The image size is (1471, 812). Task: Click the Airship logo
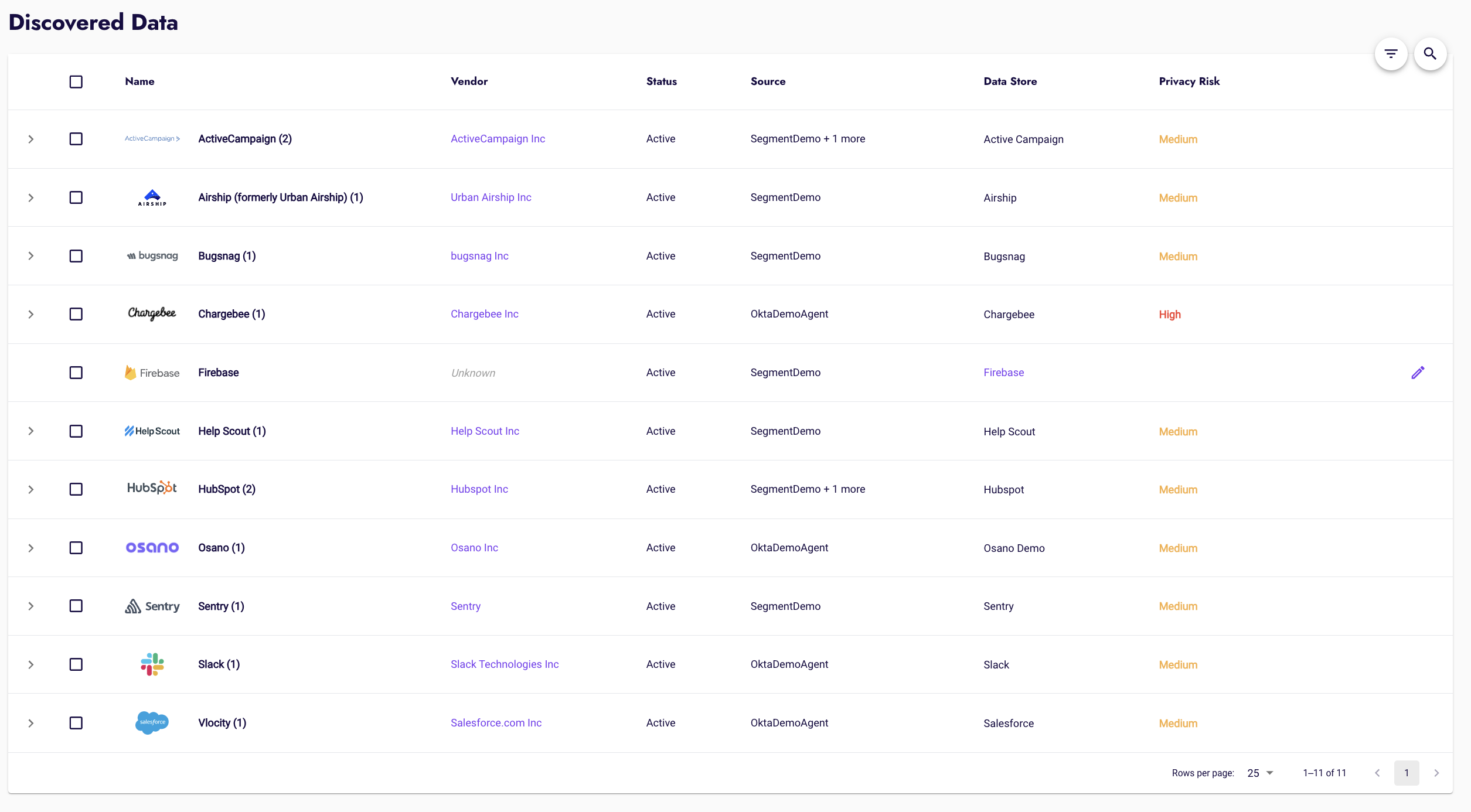[x=152, y=197]
